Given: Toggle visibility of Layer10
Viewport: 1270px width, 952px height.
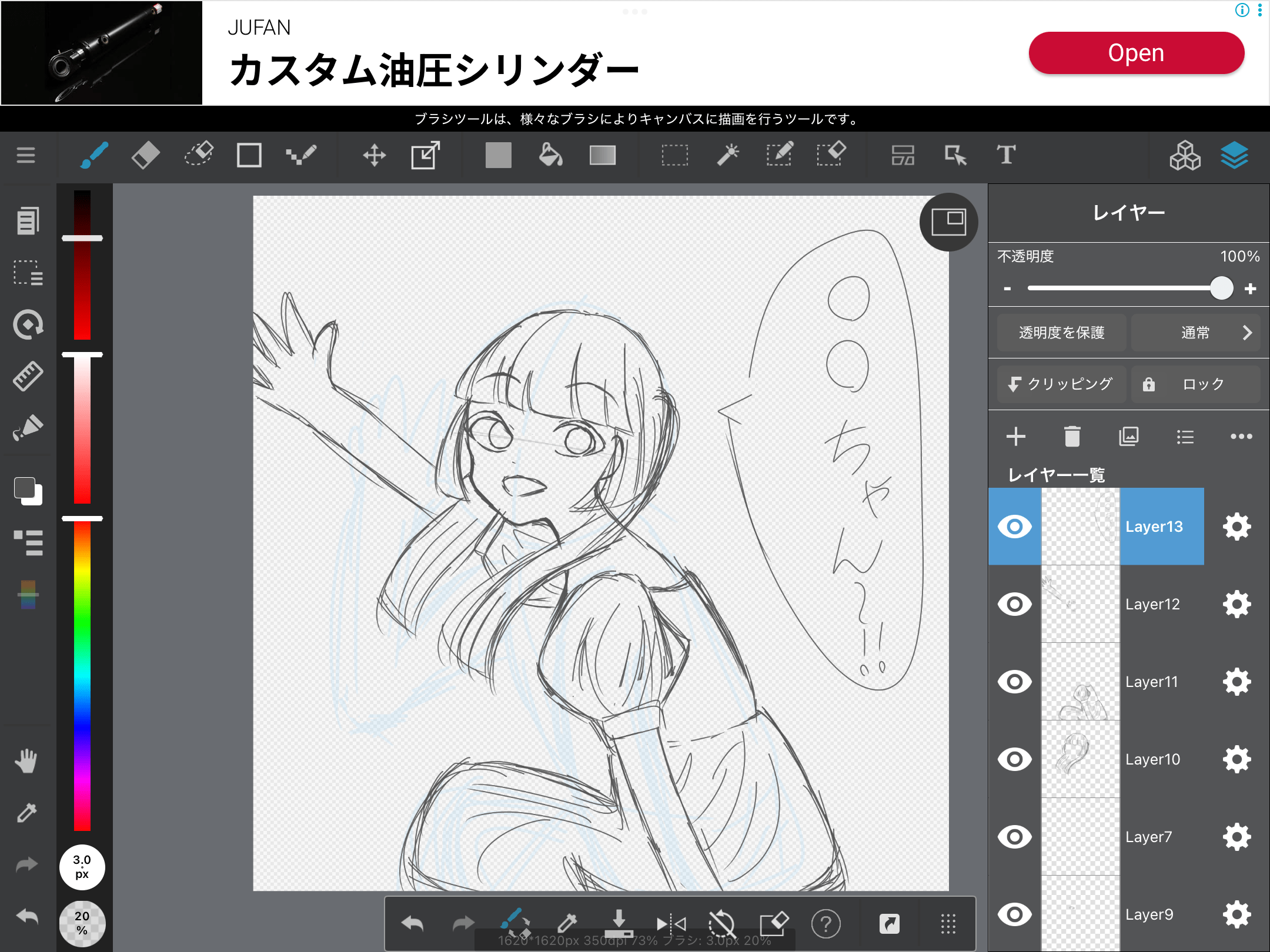Looking at the screenshot, I should click(1014, 759).
